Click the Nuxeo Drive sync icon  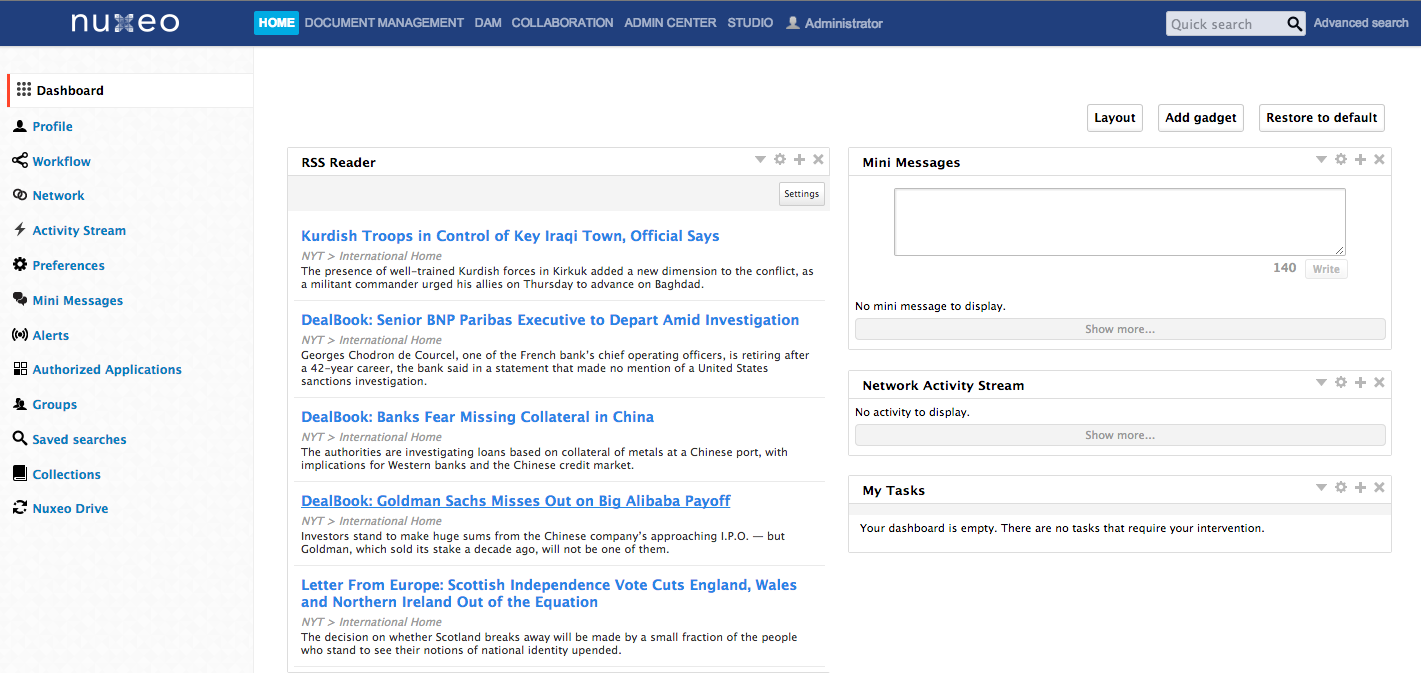20,508
